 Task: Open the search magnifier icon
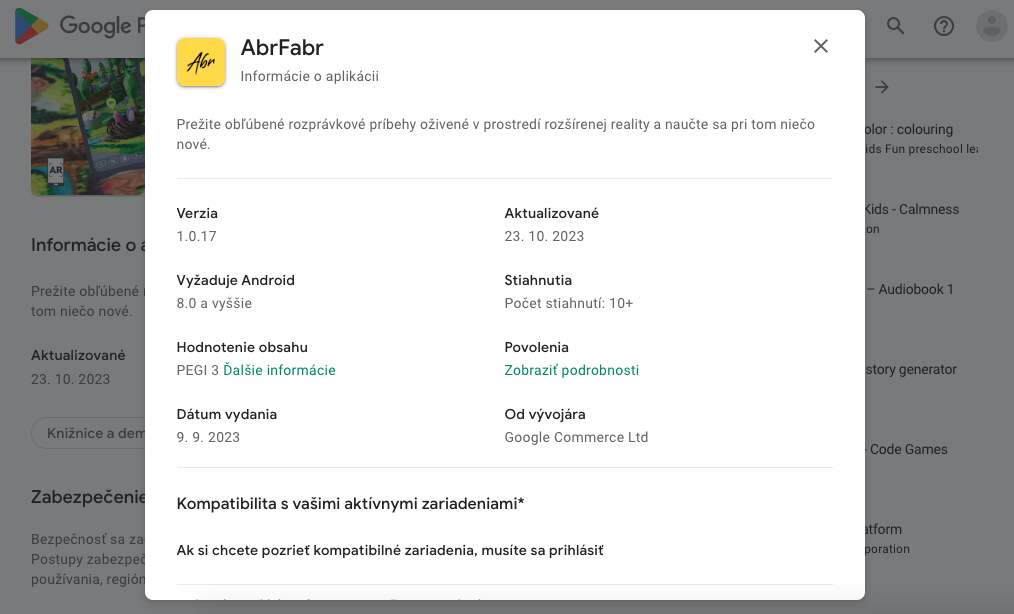pos(895,26)
